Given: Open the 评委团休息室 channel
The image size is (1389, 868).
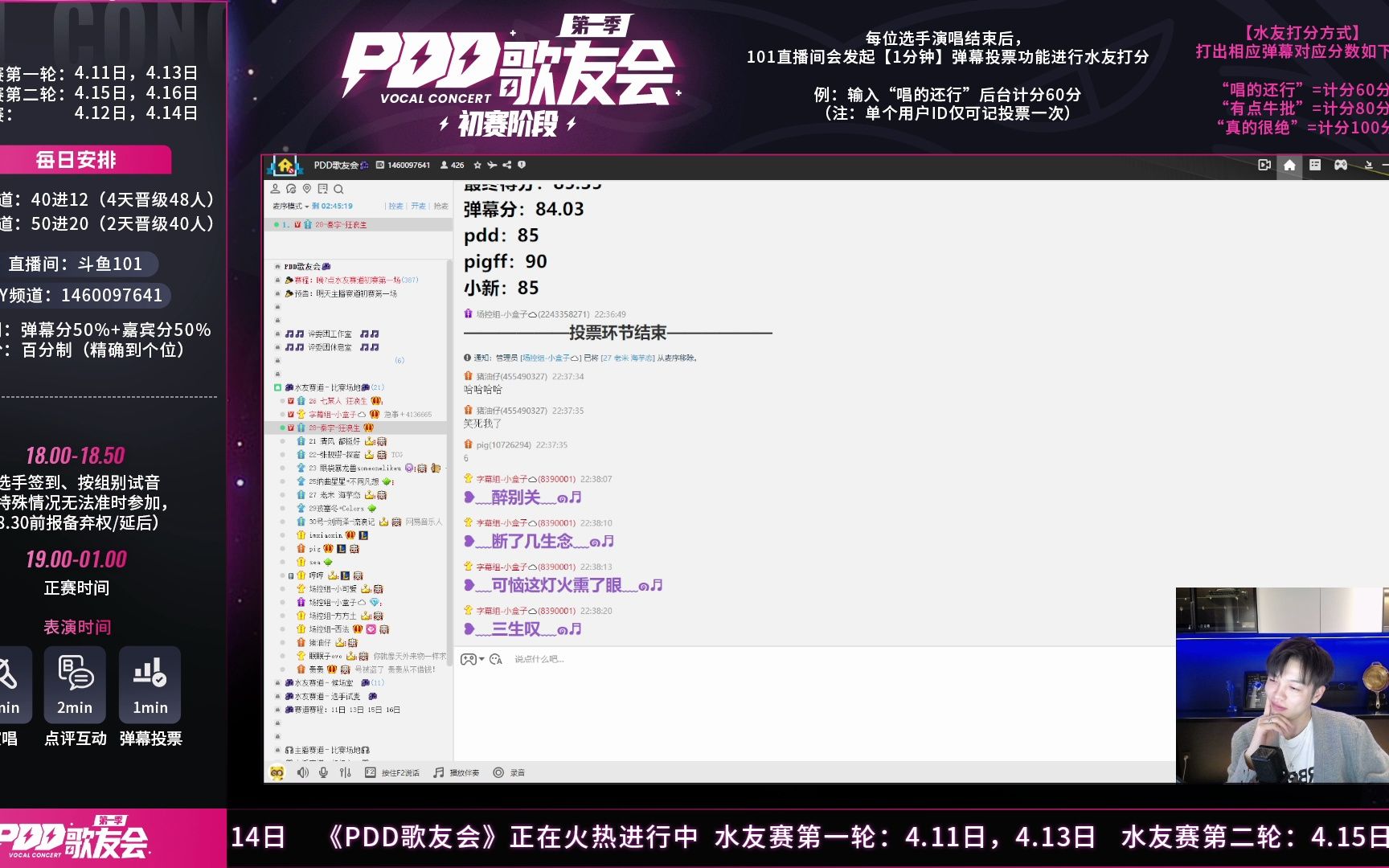Looking at the screenshot, I should click(331, 347).
